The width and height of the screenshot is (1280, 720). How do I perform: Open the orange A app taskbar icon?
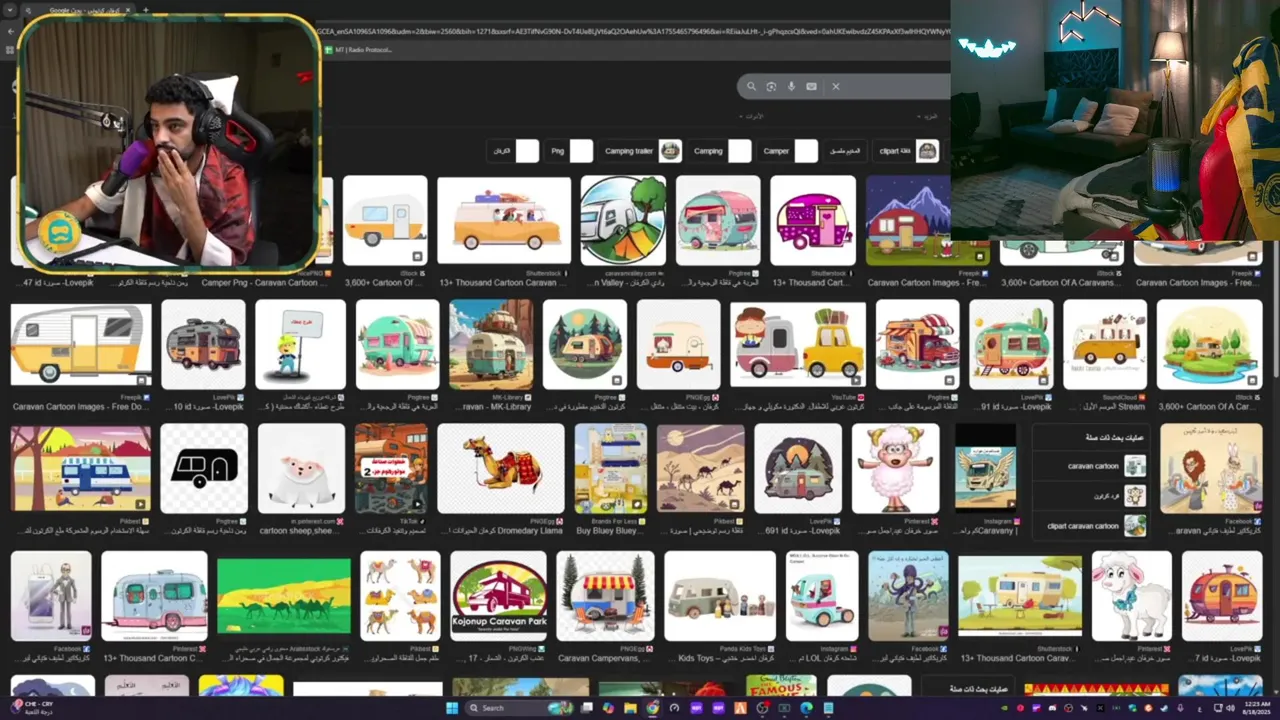point(740,708)
